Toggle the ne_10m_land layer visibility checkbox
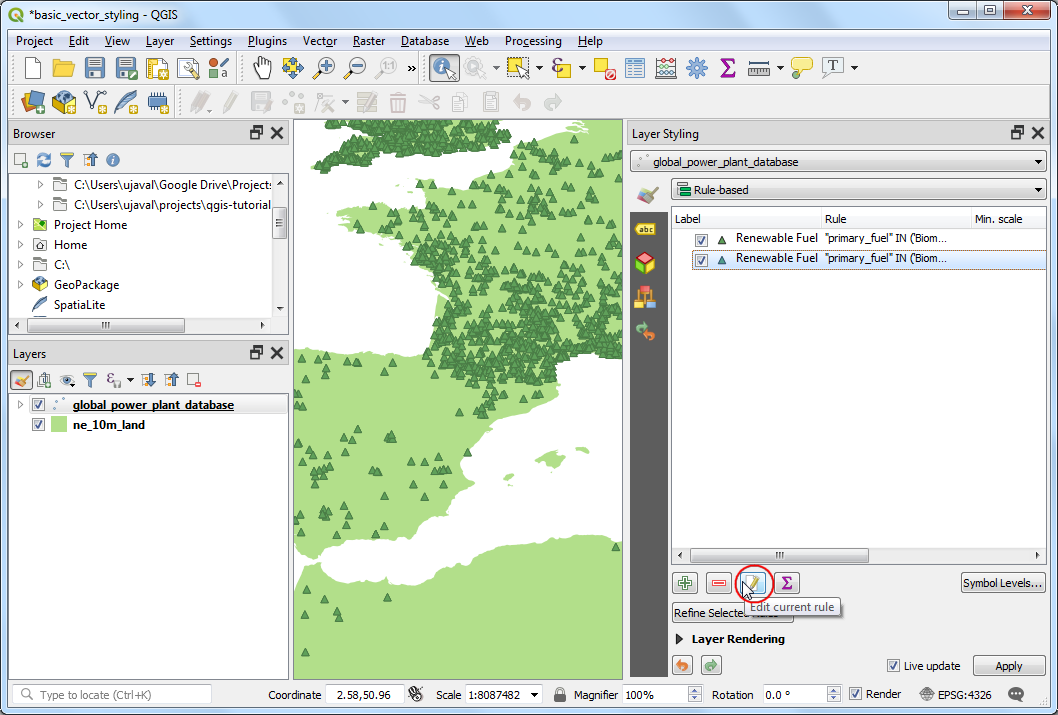This screenshot has height=715, width=1058. click(x=39, y=425)
